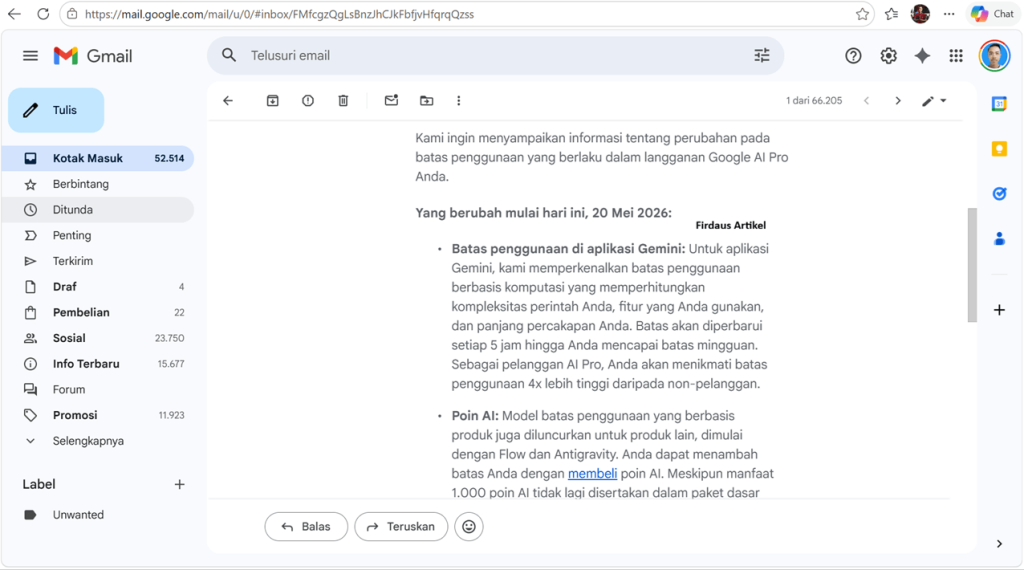Go back in the browser

tap(14, 14)
